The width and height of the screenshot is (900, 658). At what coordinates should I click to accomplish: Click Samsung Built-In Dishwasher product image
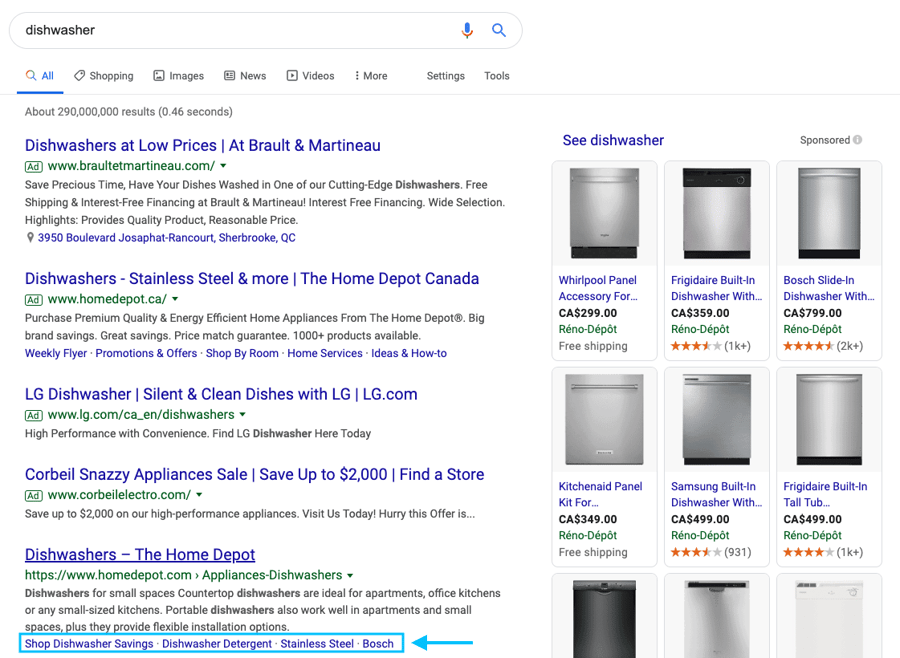(717, 419)
